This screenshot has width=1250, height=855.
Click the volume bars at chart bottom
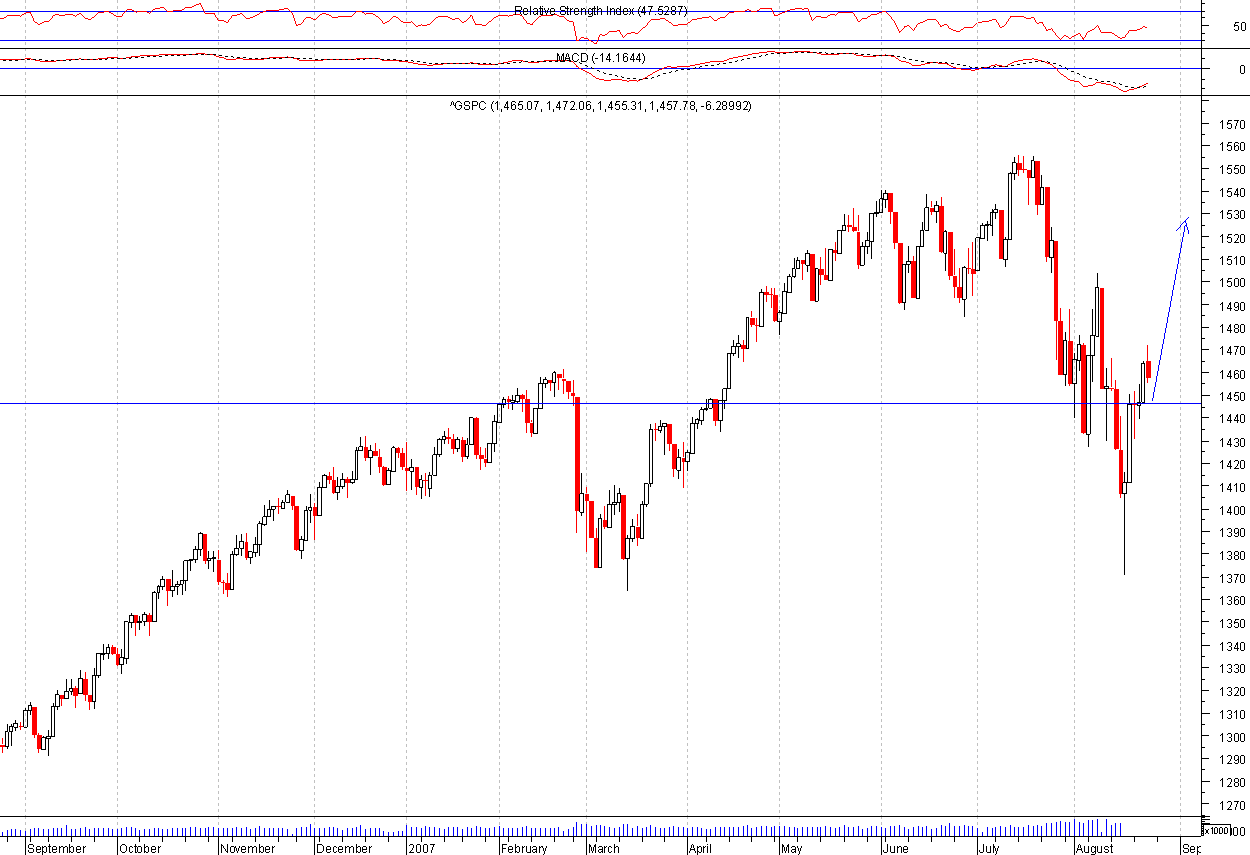(x=560, y=829)
